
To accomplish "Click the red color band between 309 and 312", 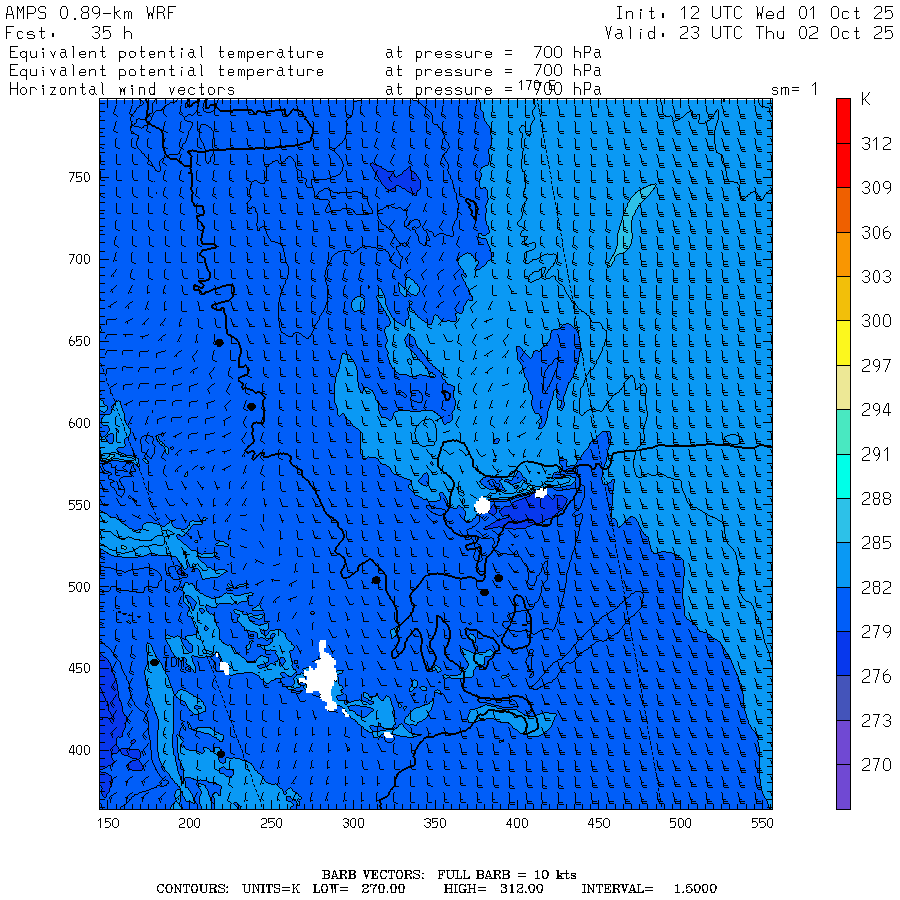I will tap(843, 165).
